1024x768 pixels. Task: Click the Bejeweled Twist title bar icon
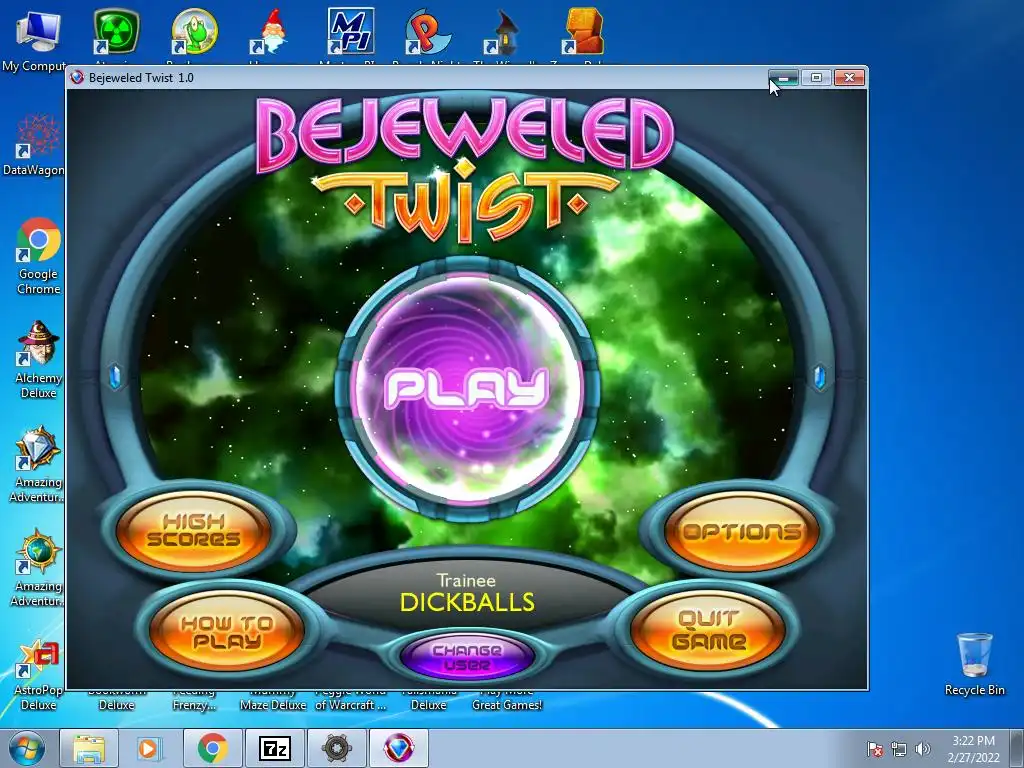tap(77, 78)
